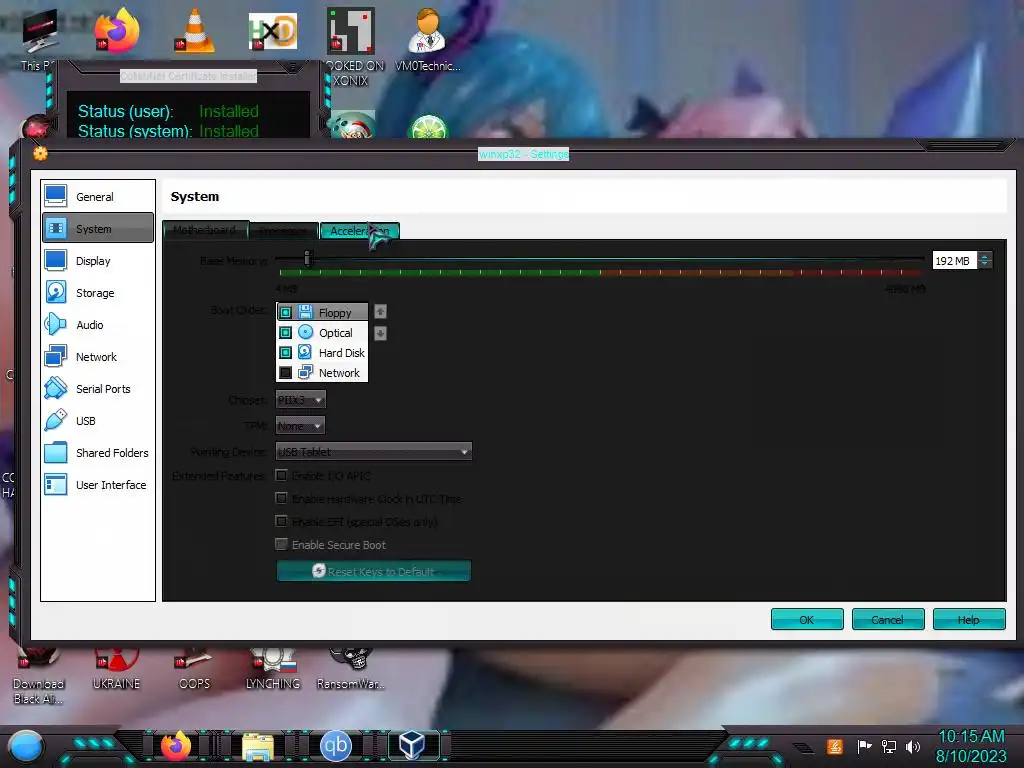The height and width of the screenshot is (768, 1024).
Task: Uncheck the Hard Disk boot order checkbox
Action: pyautogui.click(x=285, y=353)
